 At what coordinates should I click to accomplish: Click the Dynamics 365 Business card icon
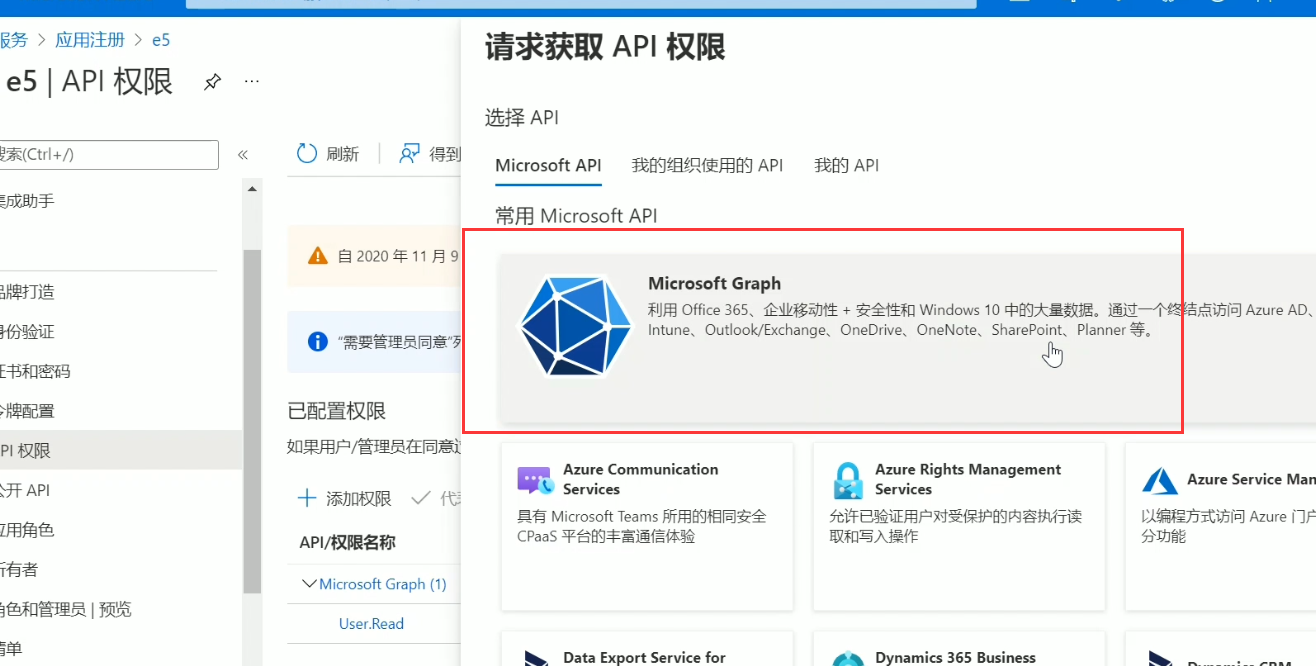(848, 658)
